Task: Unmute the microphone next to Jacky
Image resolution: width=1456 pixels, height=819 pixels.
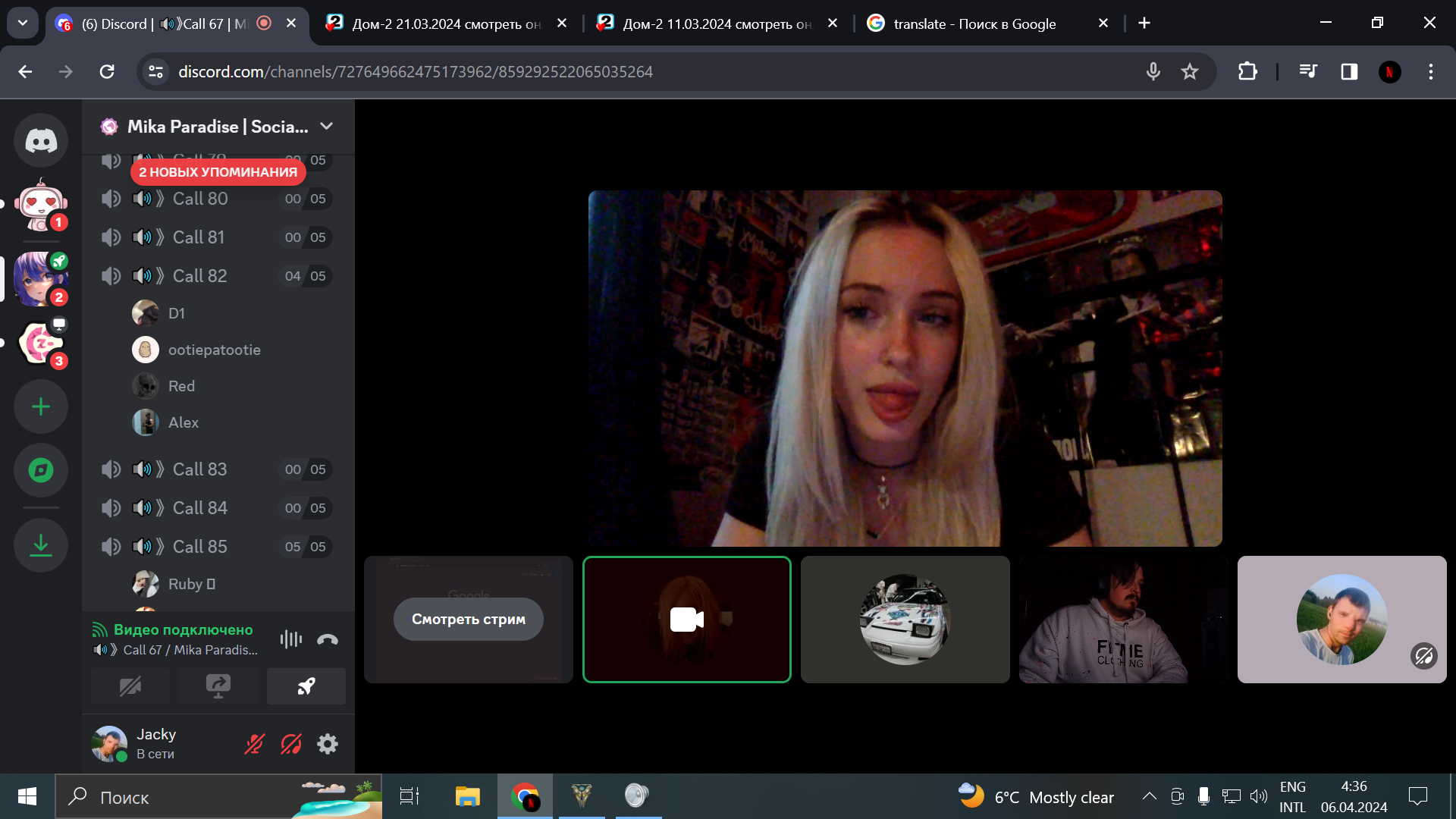Action: pos(254,744)
